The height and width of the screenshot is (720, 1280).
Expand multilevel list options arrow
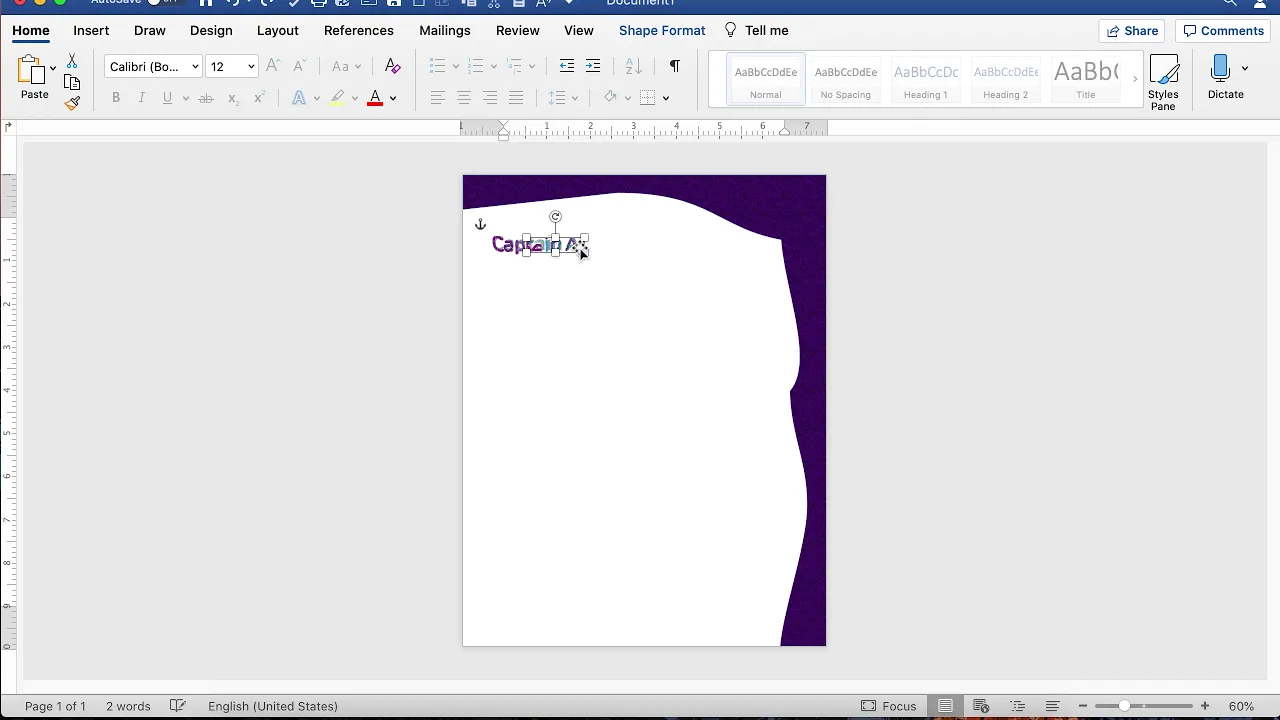tap(532, 67)
